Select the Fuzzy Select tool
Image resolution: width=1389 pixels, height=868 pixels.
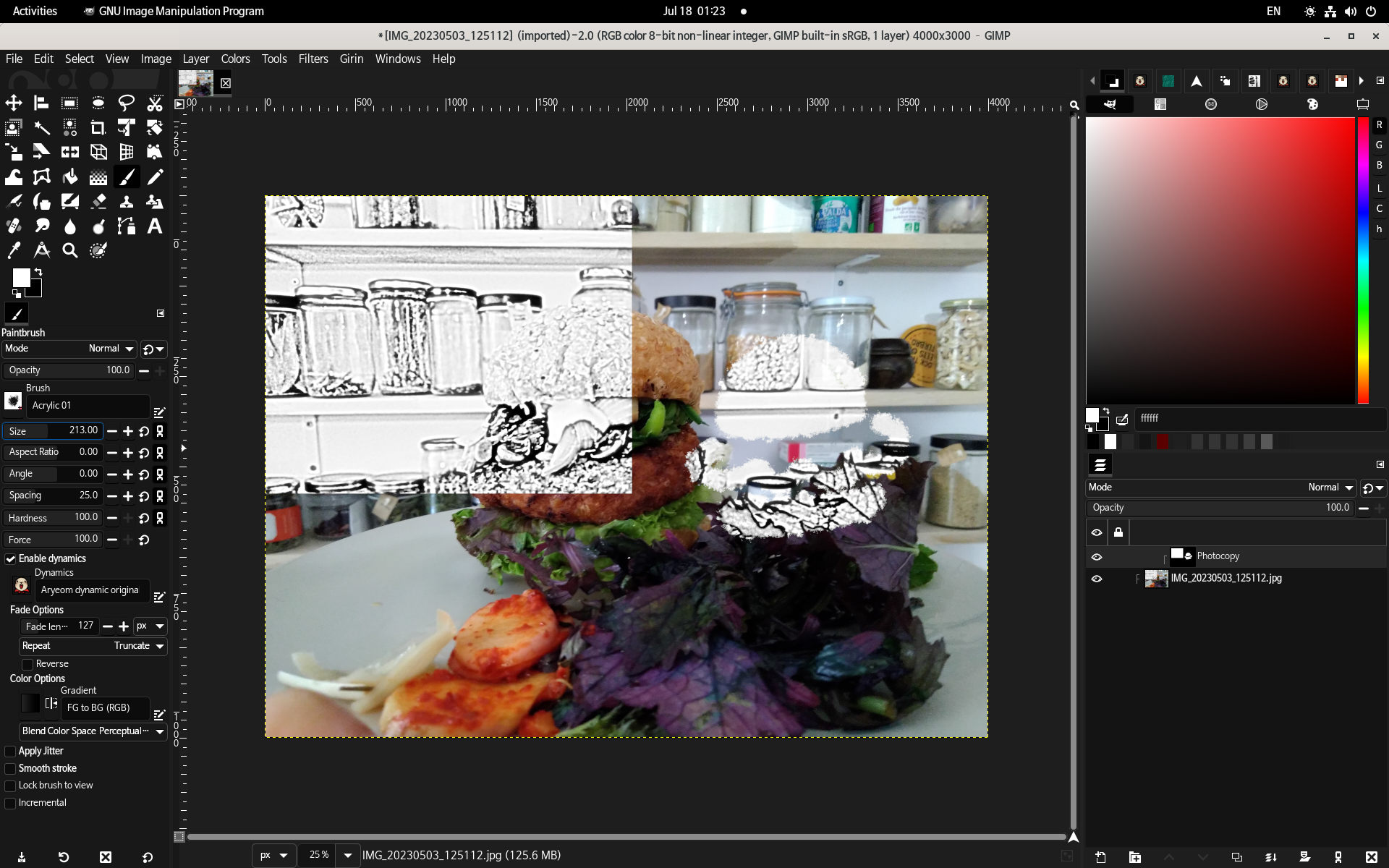click(41, 127)
